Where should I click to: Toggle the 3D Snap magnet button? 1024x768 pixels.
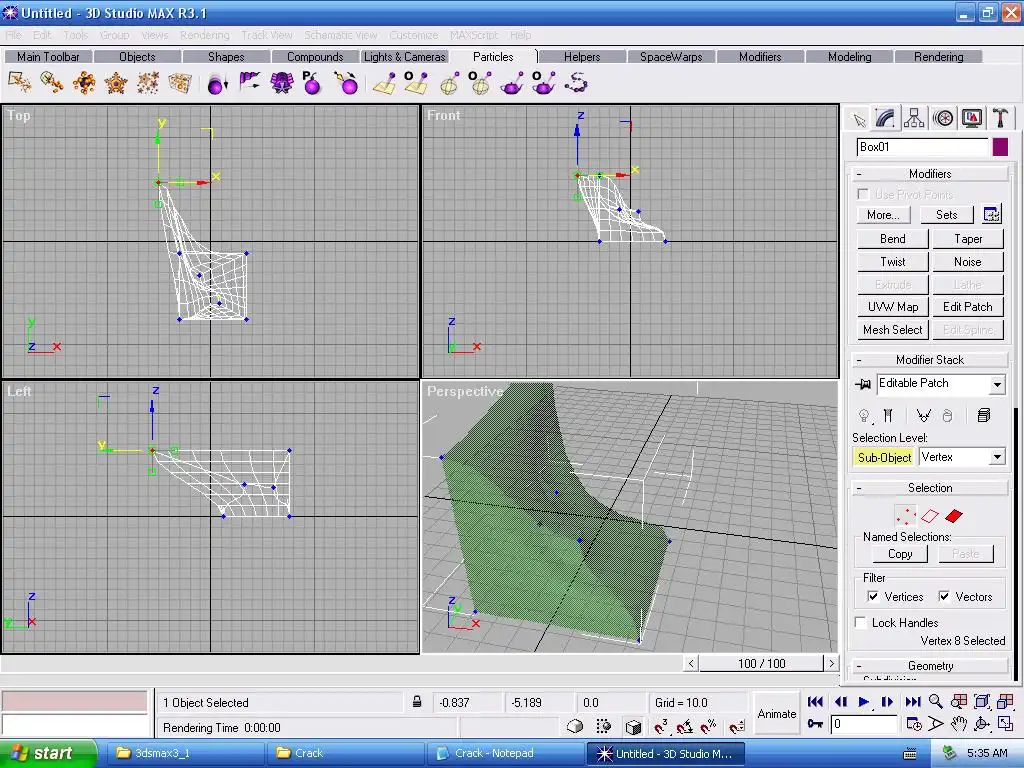(x=661, y=726)
